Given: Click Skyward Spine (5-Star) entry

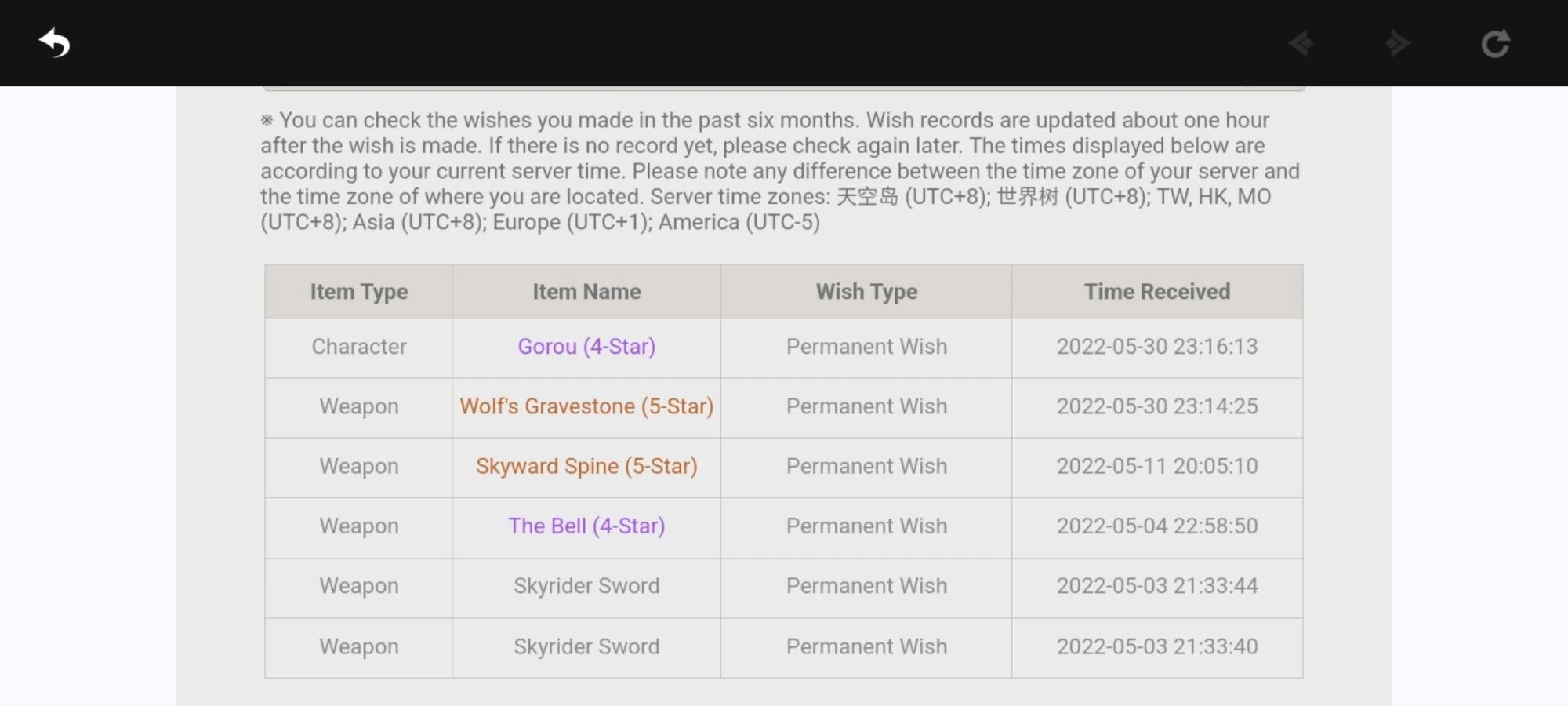Looking at the screenshot, I should (x=586, y=466).
